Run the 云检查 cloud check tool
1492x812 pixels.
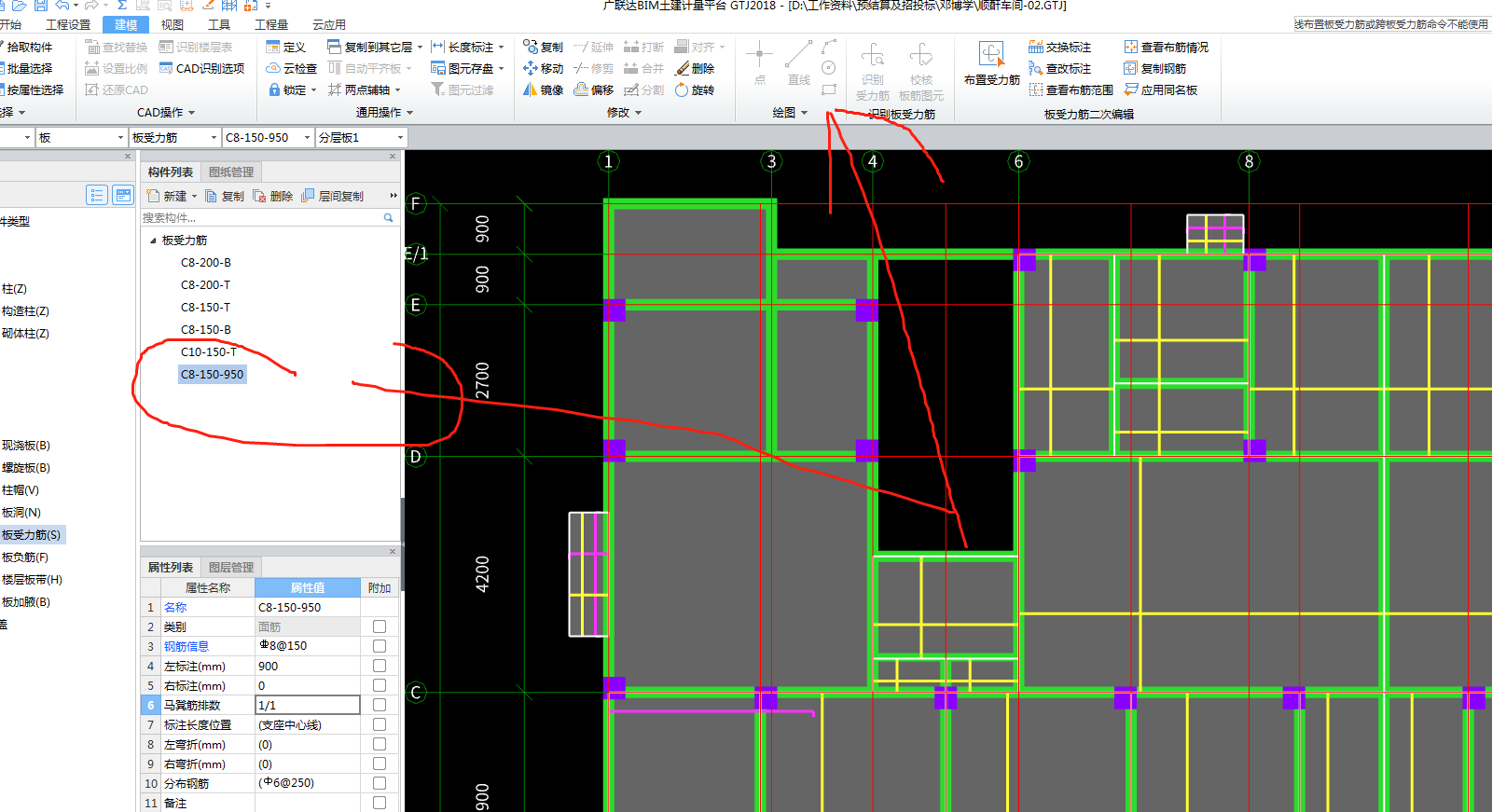pyautogui.click(x=292, y=68)
